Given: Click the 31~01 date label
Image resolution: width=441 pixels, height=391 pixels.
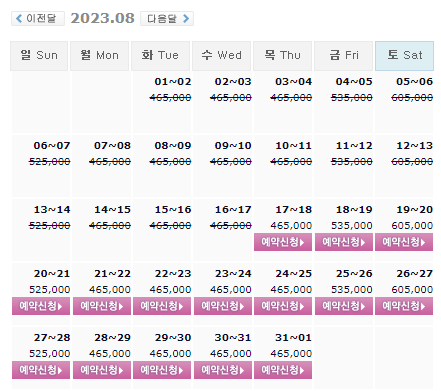Looking at the screenshot, I should 294,338.
